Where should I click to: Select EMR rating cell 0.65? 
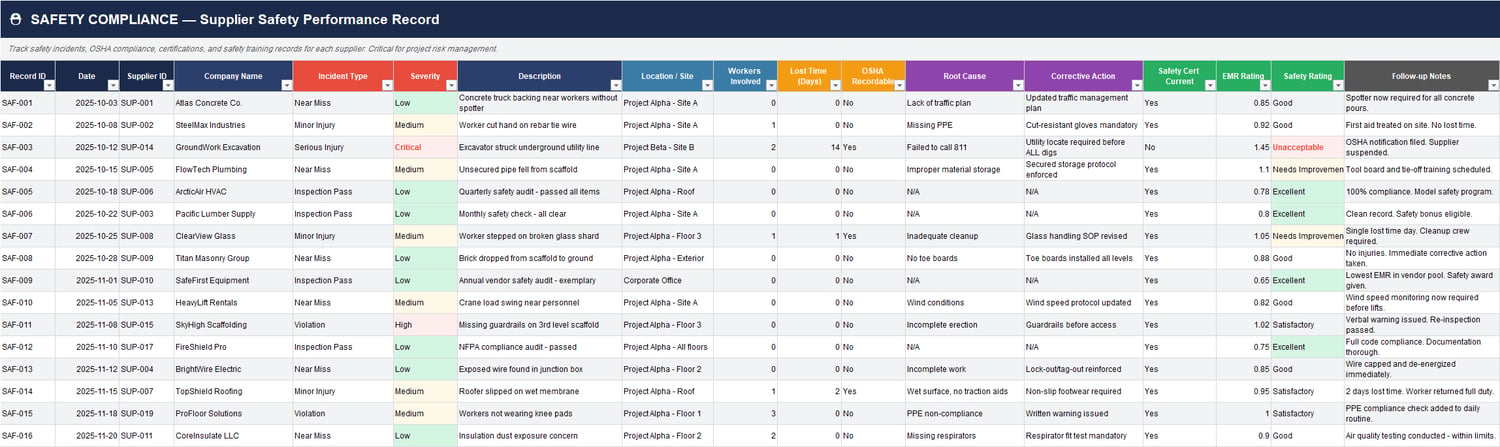[1244, 281]
